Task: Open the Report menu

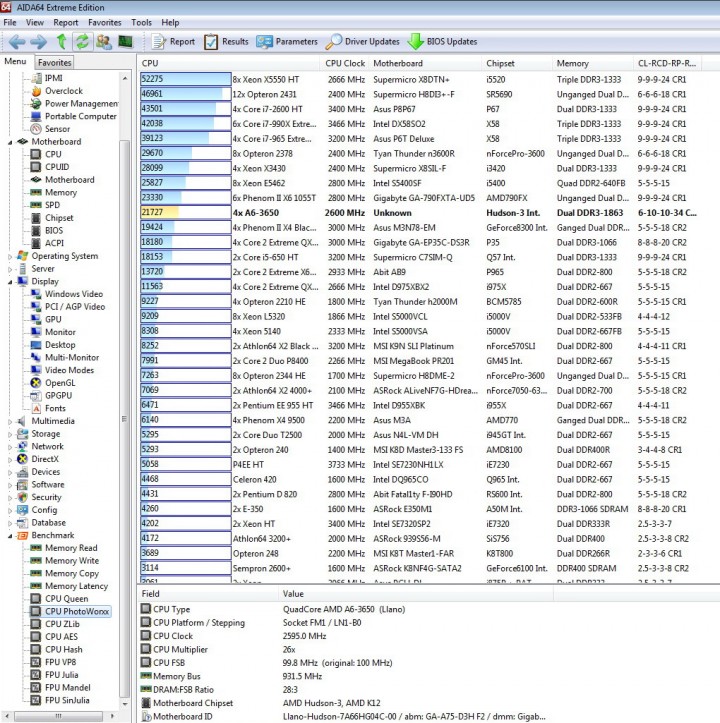Action: [x=65, y=23]
